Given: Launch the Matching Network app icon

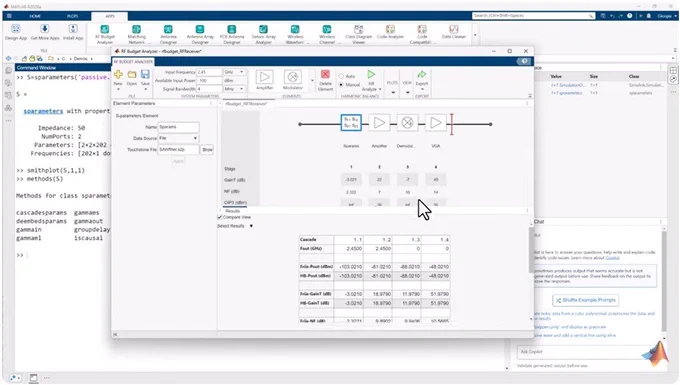Looking at the screenshot, I should tap(136, 29).
